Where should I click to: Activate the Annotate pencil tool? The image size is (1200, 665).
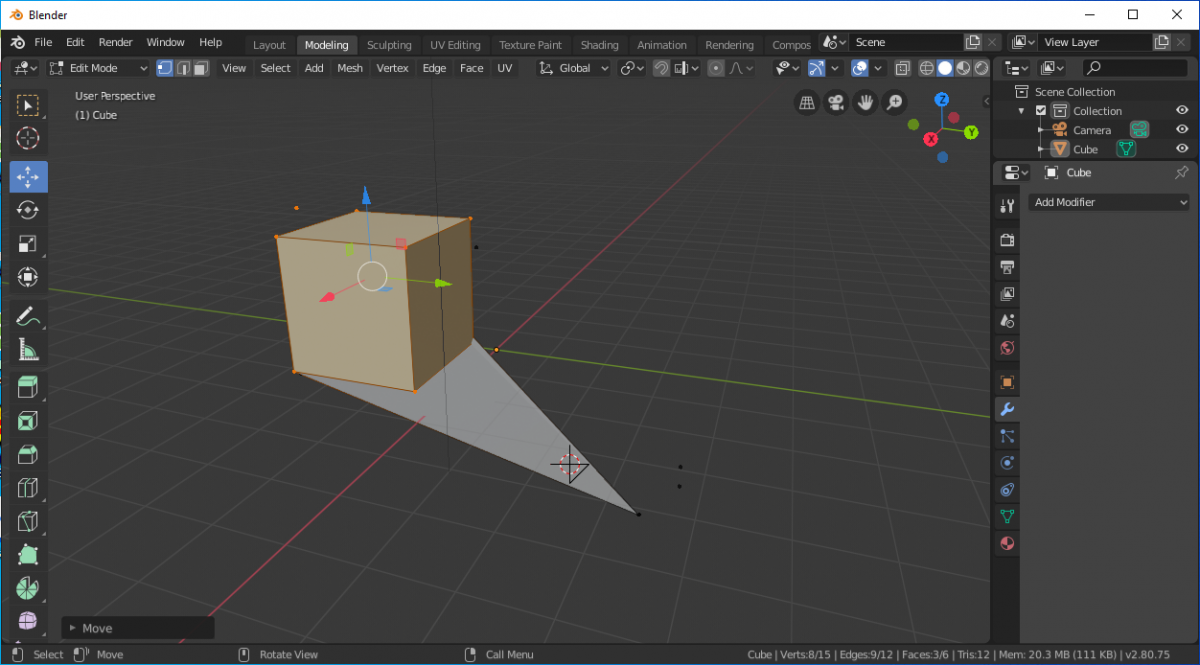[x=28, y=316]
